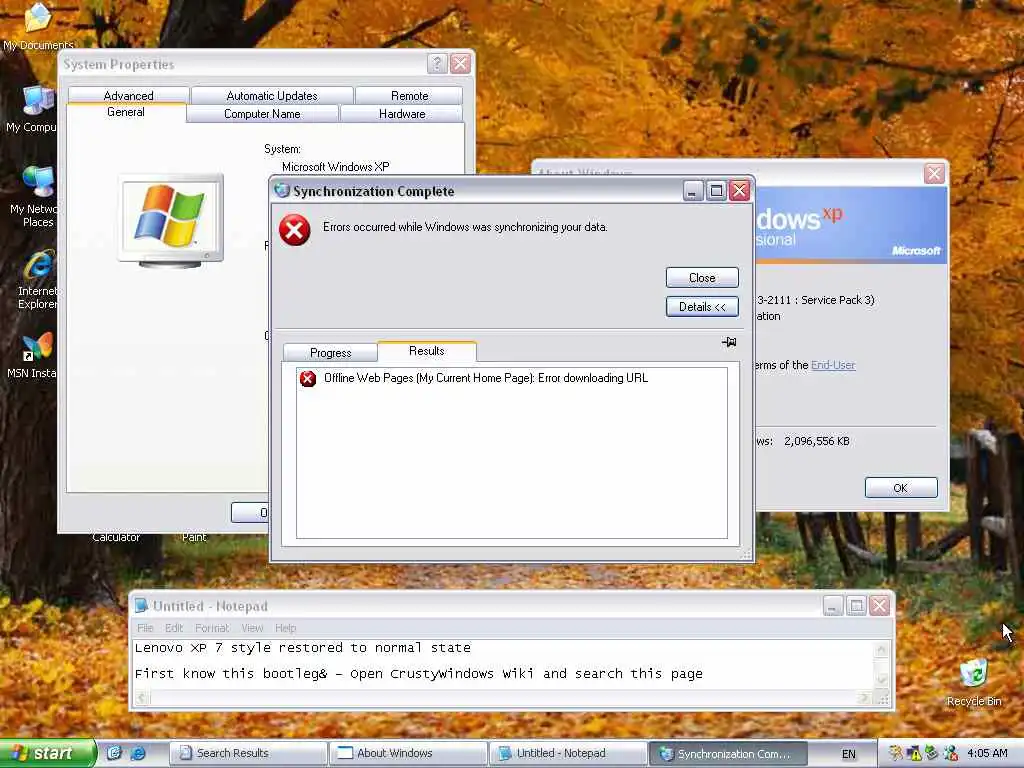Click the first system tray icon
This screenshot has width=1024, height=768.
(895, 753)
